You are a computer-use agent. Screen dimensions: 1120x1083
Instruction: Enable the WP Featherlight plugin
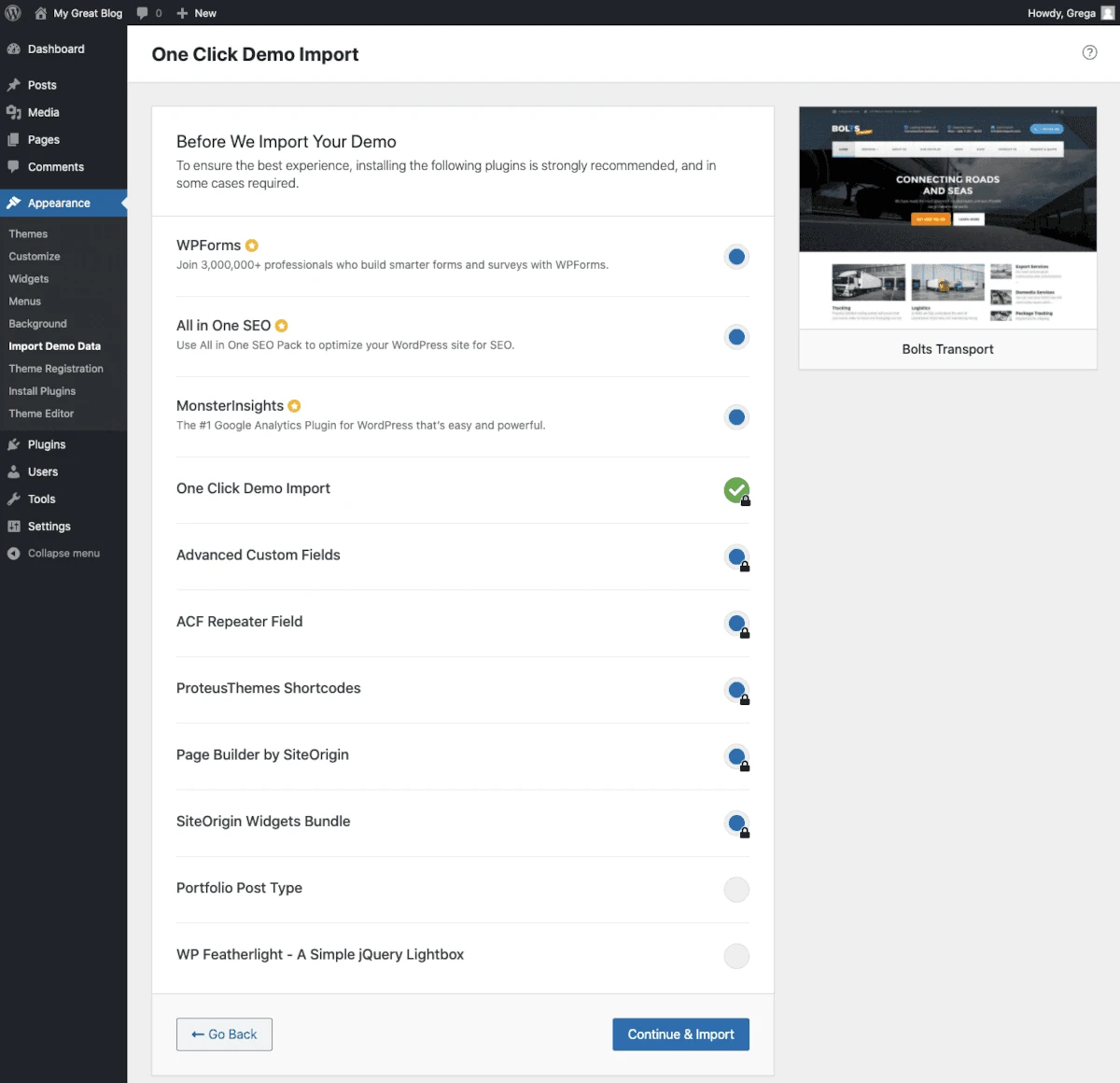tap(736, 956)
